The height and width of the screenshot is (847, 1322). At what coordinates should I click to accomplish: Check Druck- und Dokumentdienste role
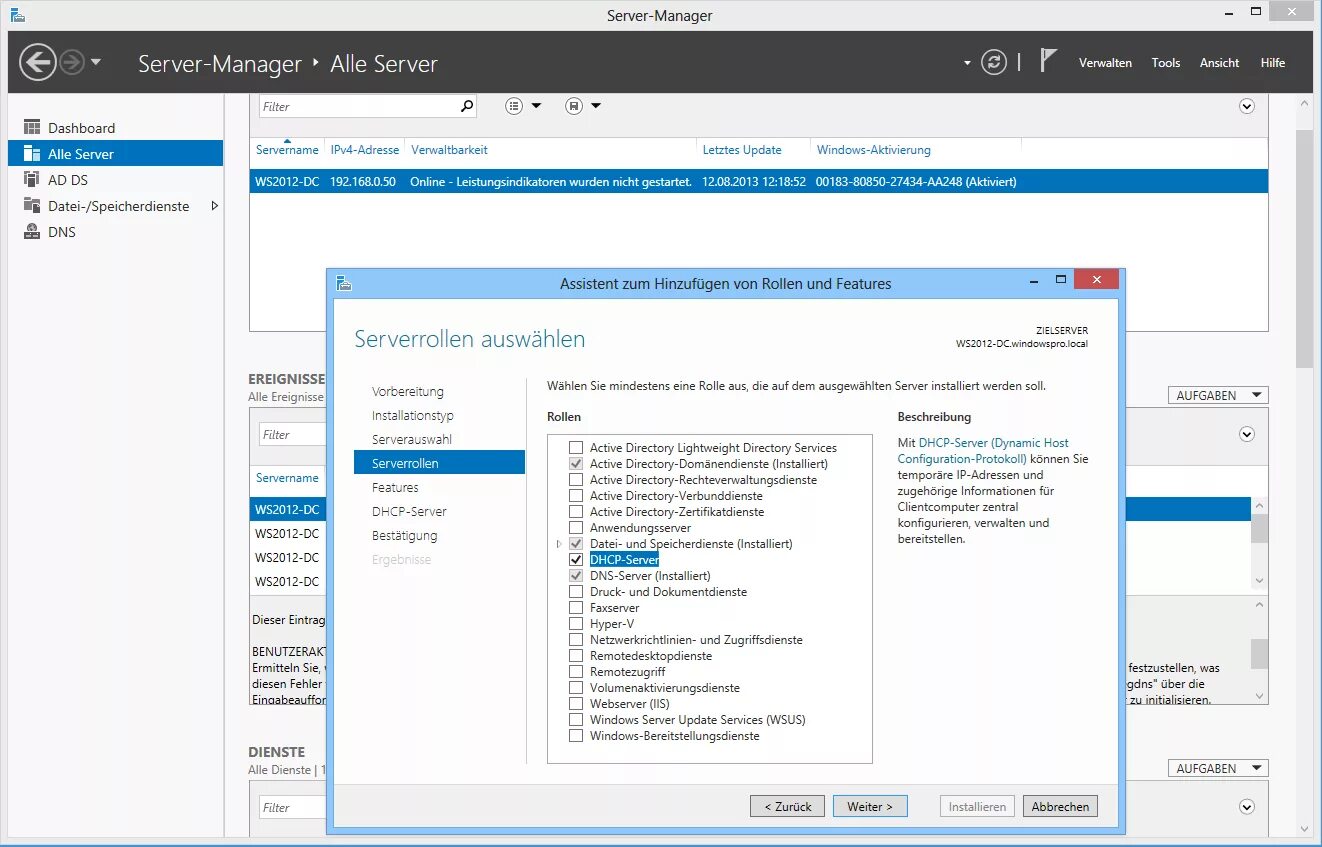575,592
